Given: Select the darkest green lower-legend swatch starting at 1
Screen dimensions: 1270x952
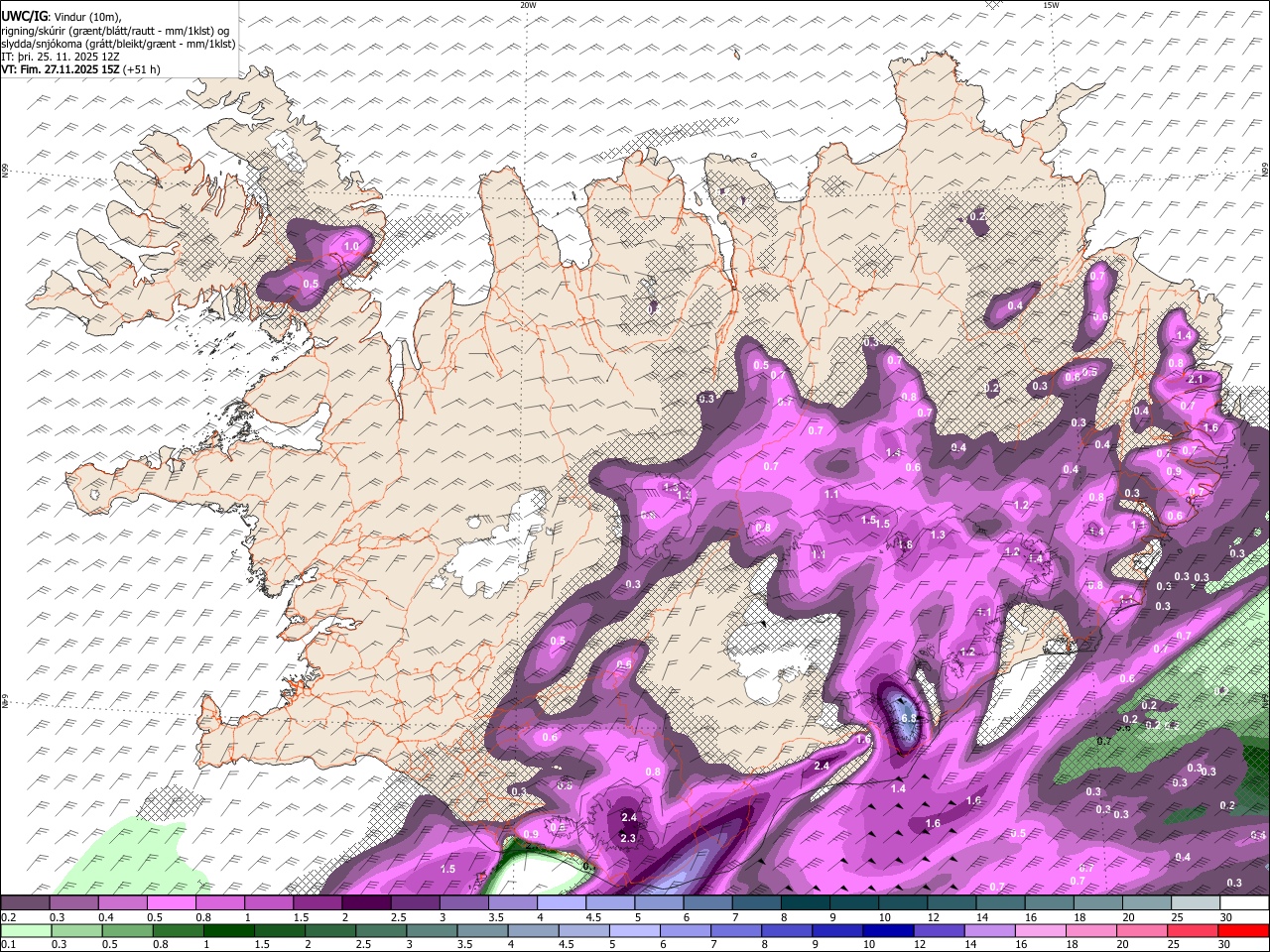Looking at the screenshot, I should [x=229, y=930].
